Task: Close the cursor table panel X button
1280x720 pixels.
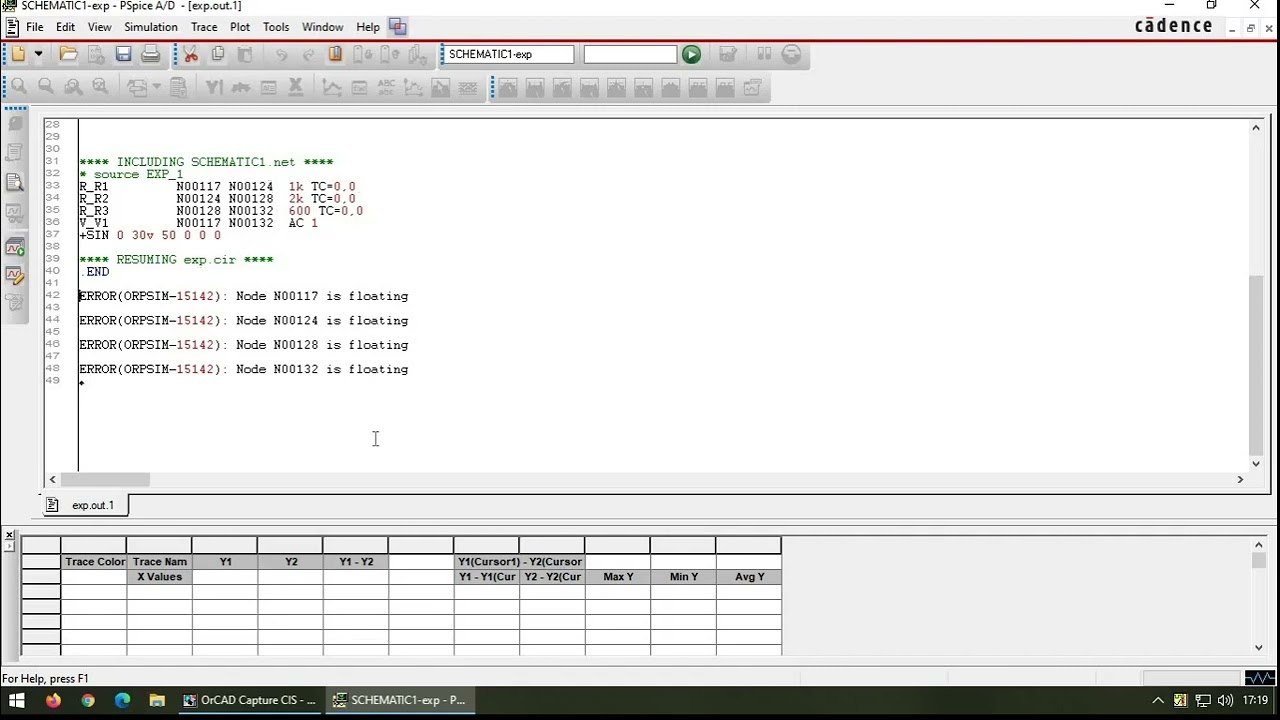Action: pos(9,537)
